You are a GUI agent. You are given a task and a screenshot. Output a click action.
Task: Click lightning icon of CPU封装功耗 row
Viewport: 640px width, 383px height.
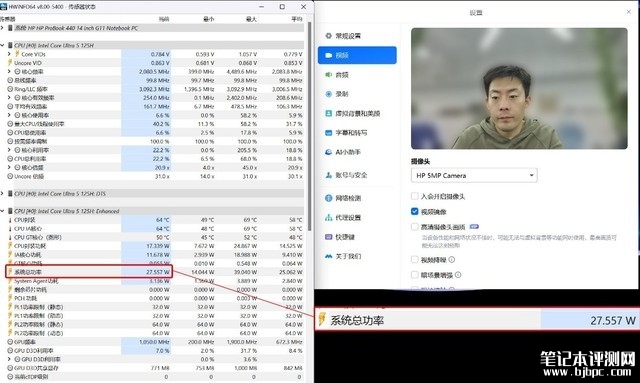[10, 246]
